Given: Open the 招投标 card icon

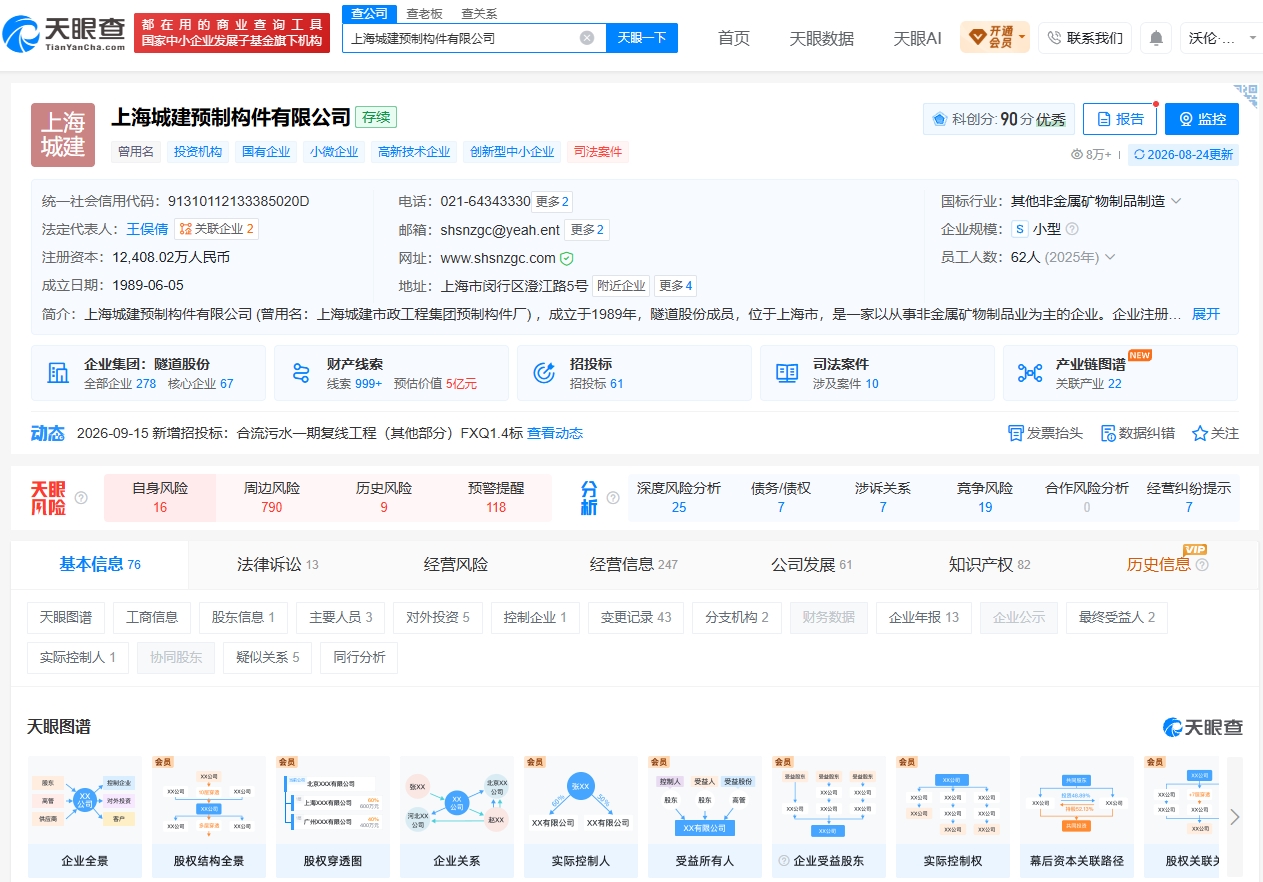Looking at the screenshot, I should 544,373.
